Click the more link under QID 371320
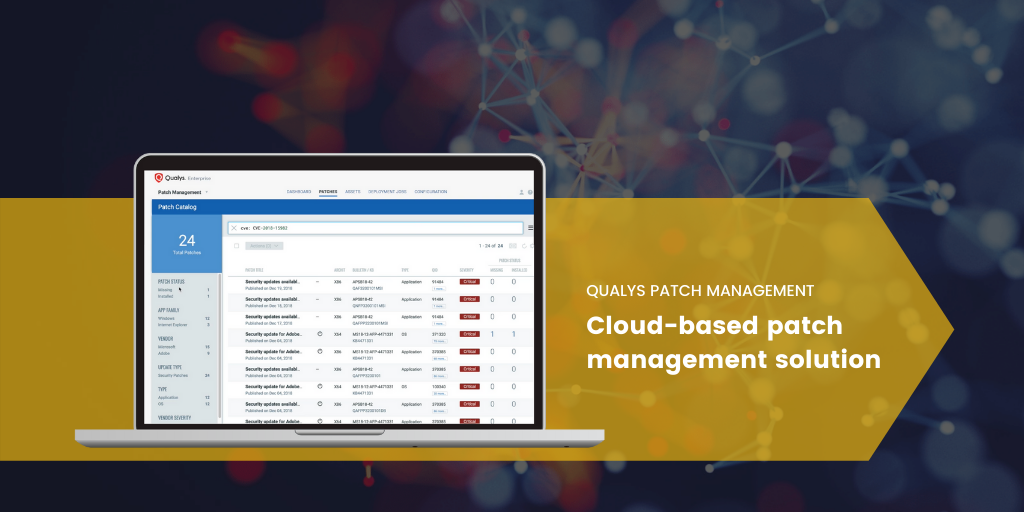 (x=439, y=340)
